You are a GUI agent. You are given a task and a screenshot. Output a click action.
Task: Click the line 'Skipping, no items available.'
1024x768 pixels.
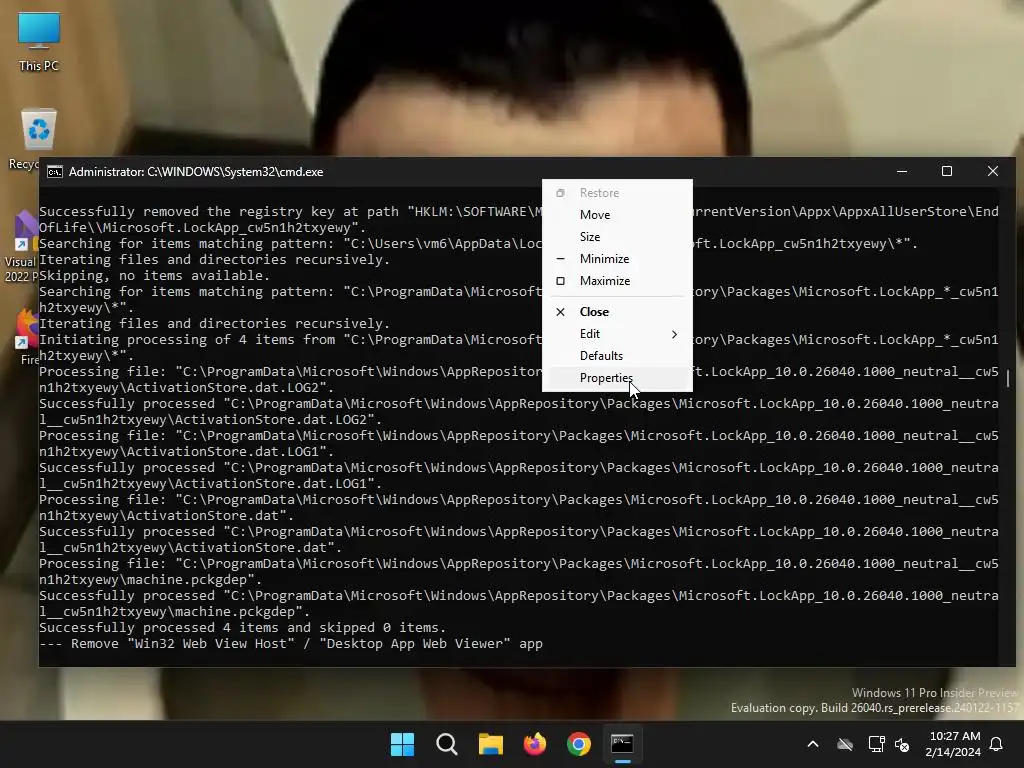click(x=154, y=276)
